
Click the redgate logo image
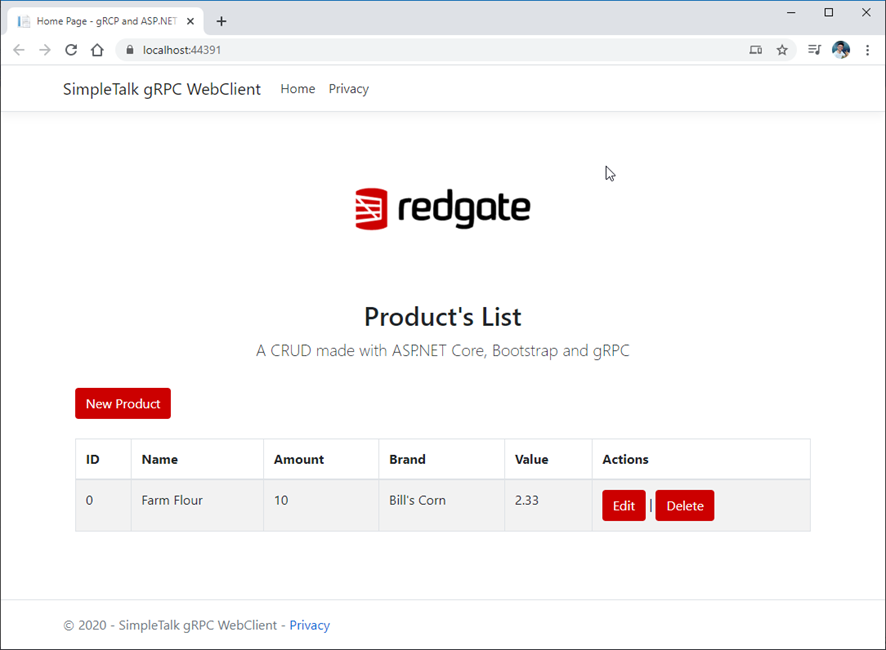point(442,209)
